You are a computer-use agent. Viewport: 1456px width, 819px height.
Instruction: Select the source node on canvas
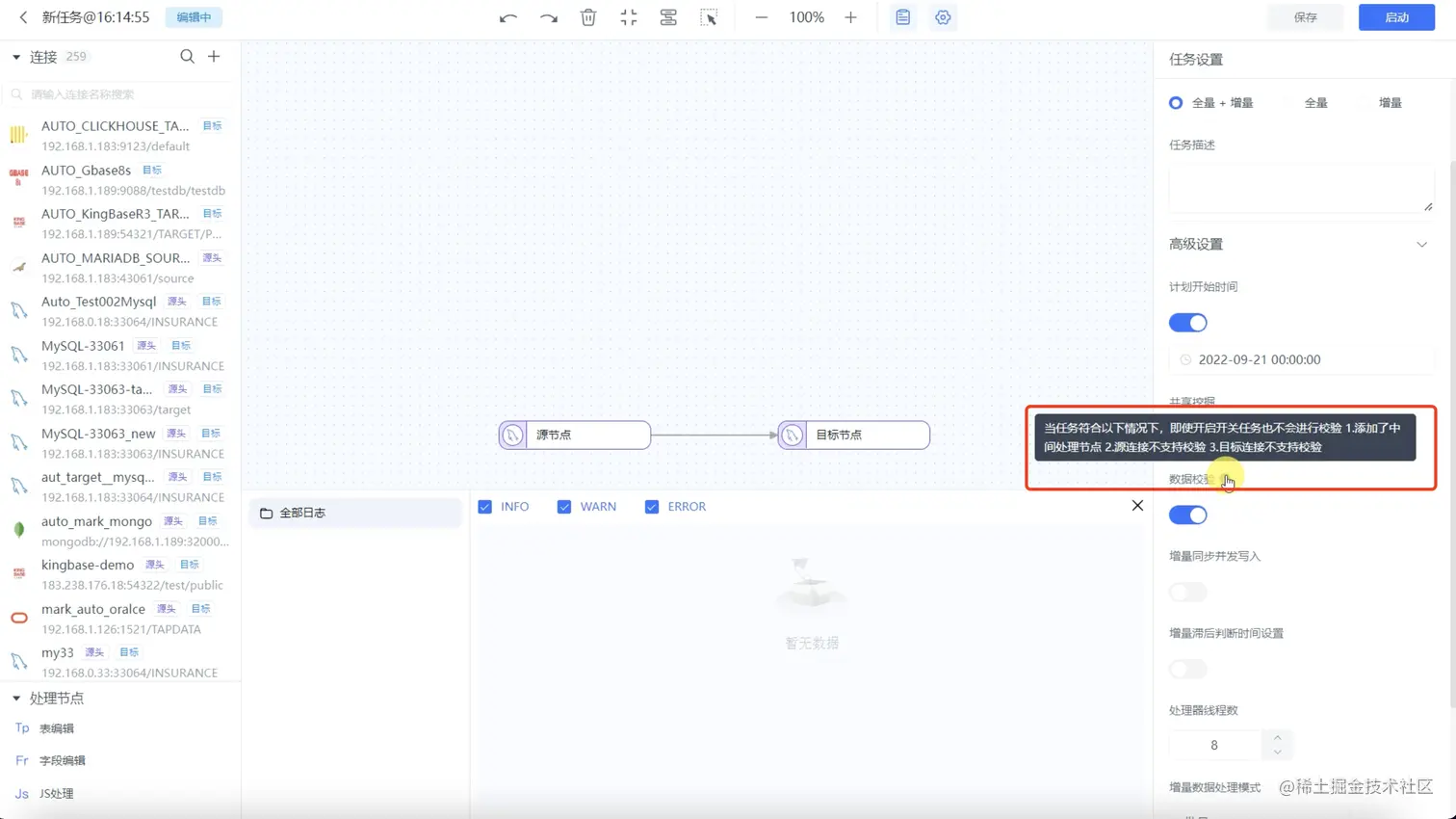pos(575,436)
